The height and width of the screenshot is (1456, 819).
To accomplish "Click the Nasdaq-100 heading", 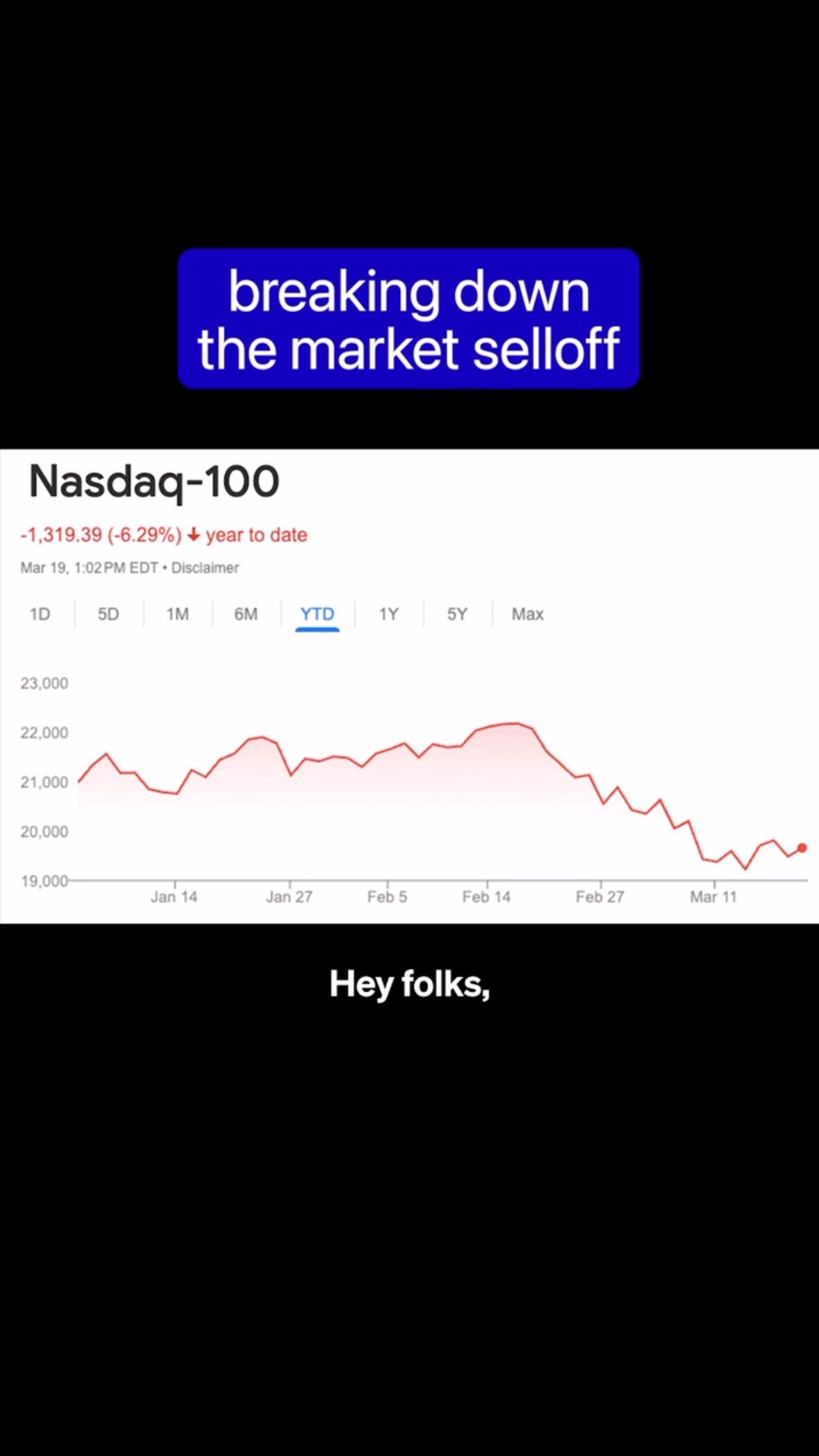I will (x=154, y=481).
